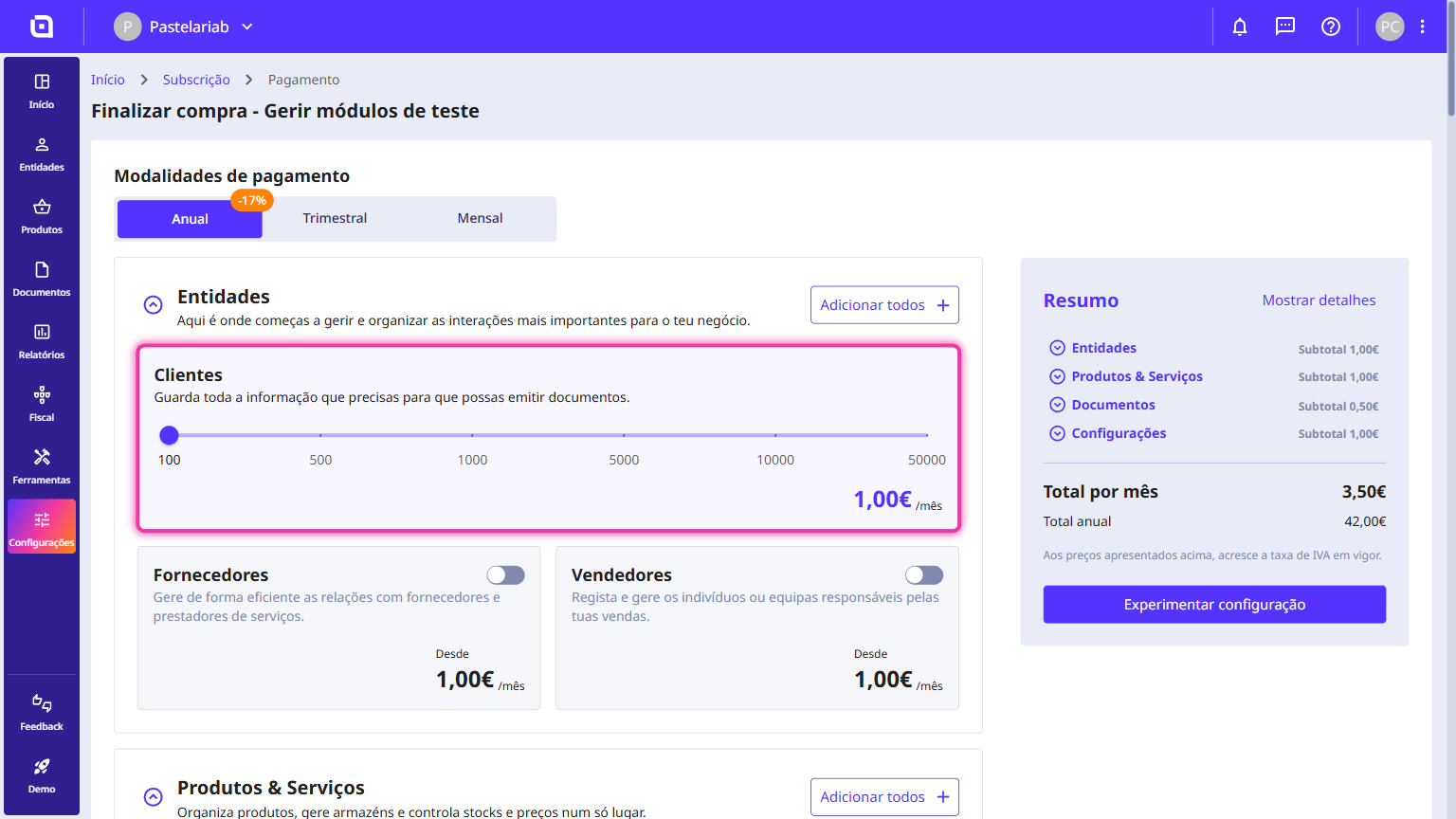Viewport: 1456px width, 819px height.
Task: Collapse the Produtos & Serviços section
Action: 153,797
